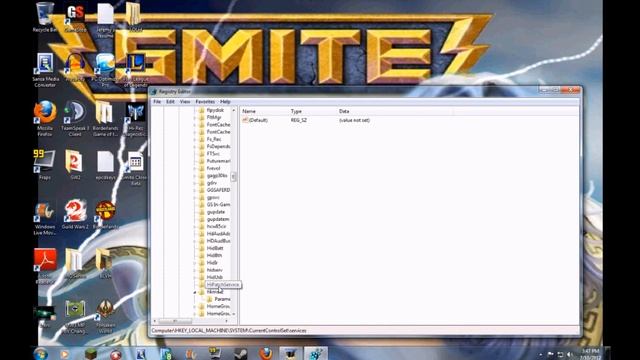Open Adobe Reader desktop shortcut
This screenshot has height=360, width=640.
pos(45,265)
